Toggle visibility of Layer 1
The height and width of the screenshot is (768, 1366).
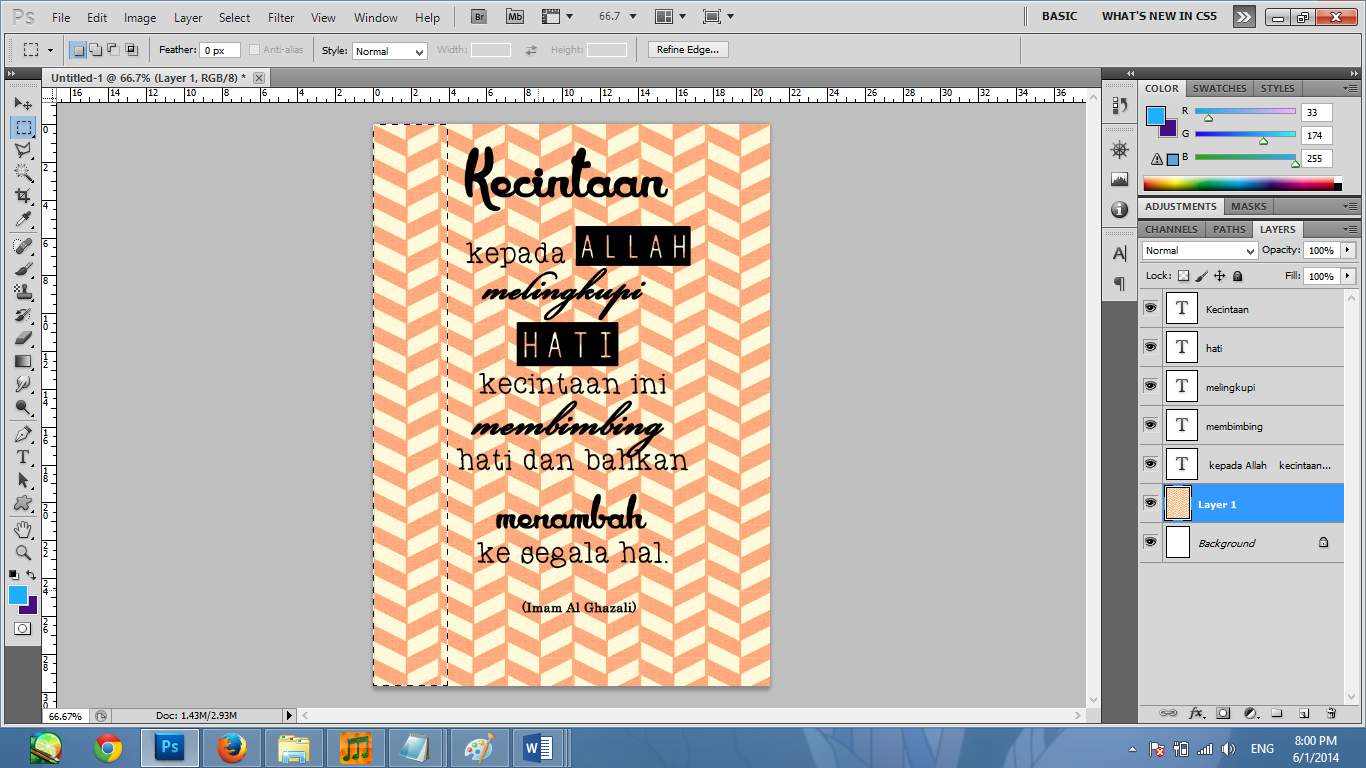1150,503
